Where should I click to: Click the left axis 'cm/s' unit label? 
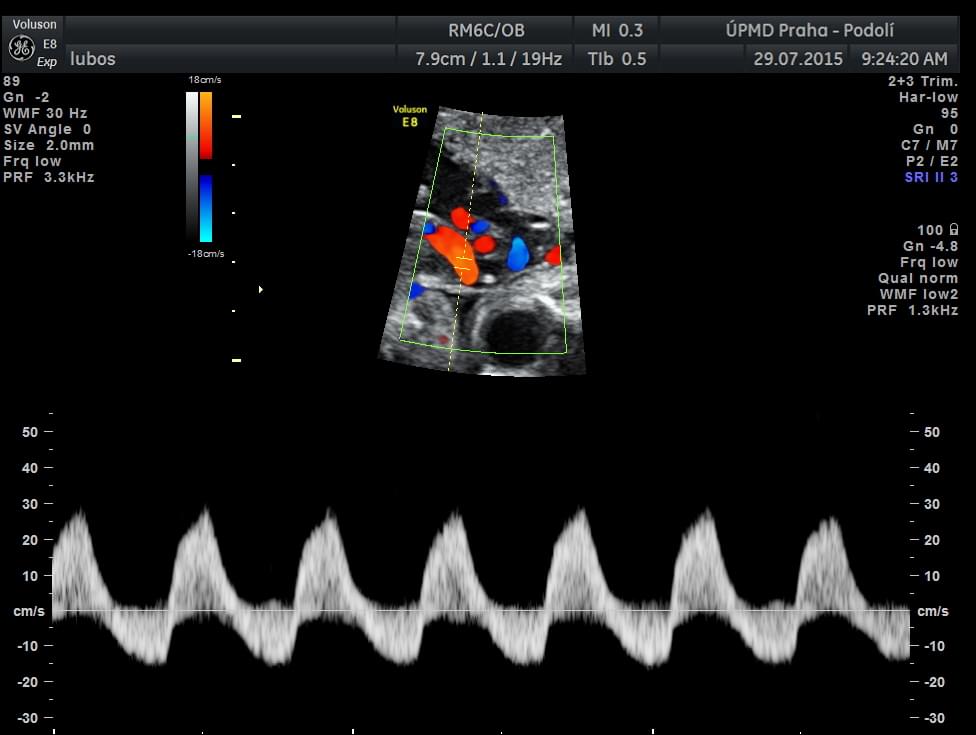tap(29, 611)
